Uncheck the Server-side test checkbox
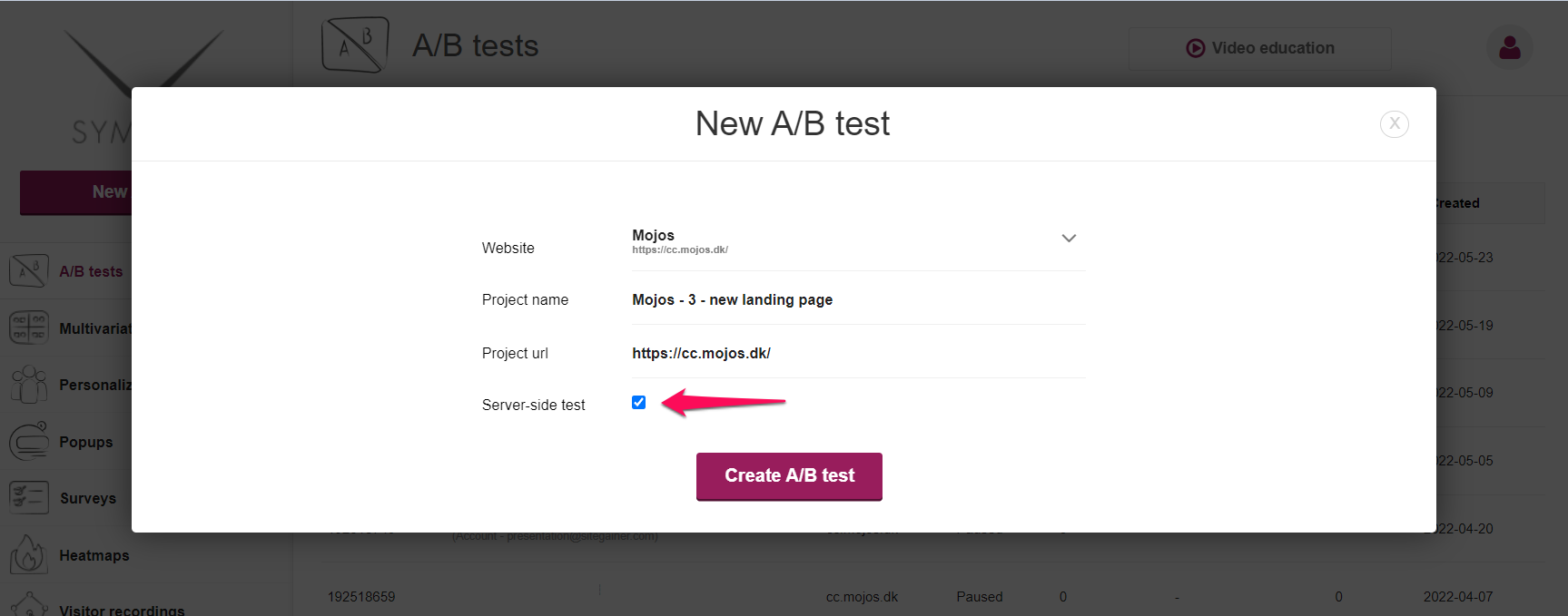Image resolution: width=1568 pixels, height=616 pixels. (x=639, y=403)
